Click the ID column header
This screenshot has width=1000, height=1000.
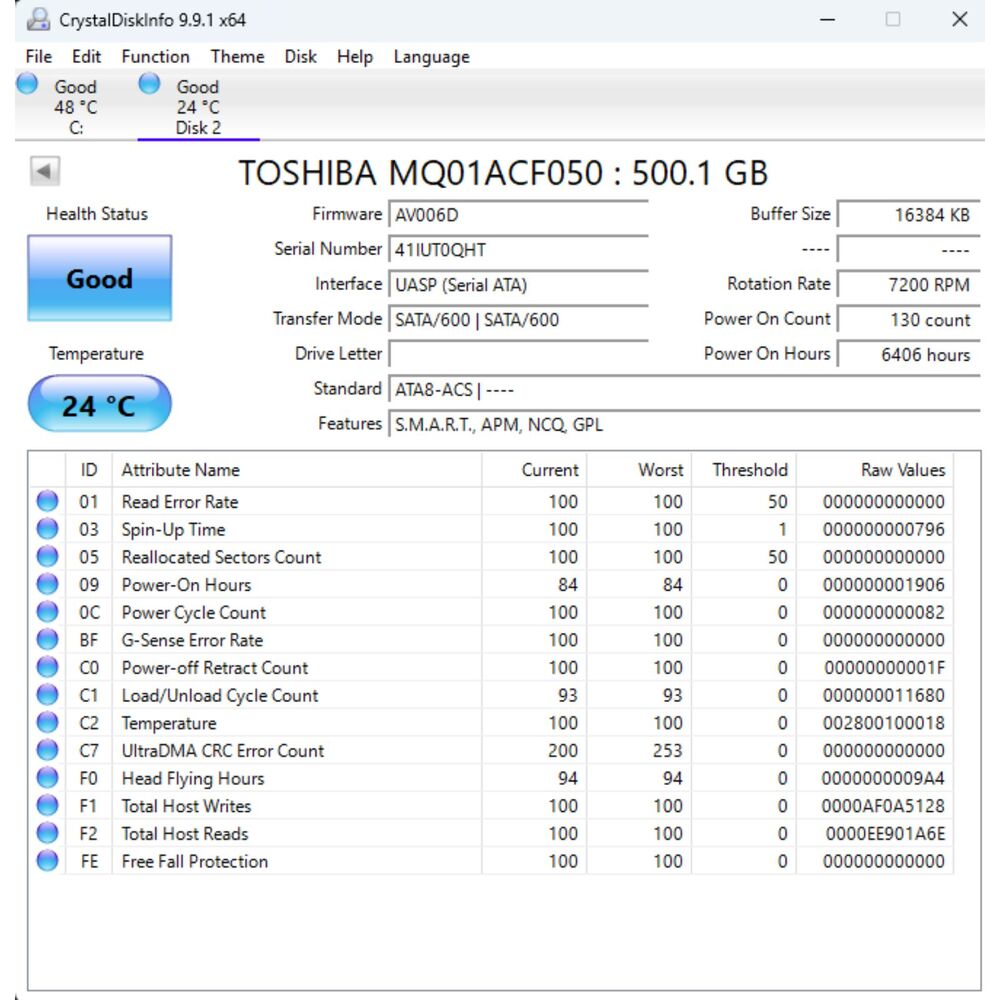tap(89, 470)
